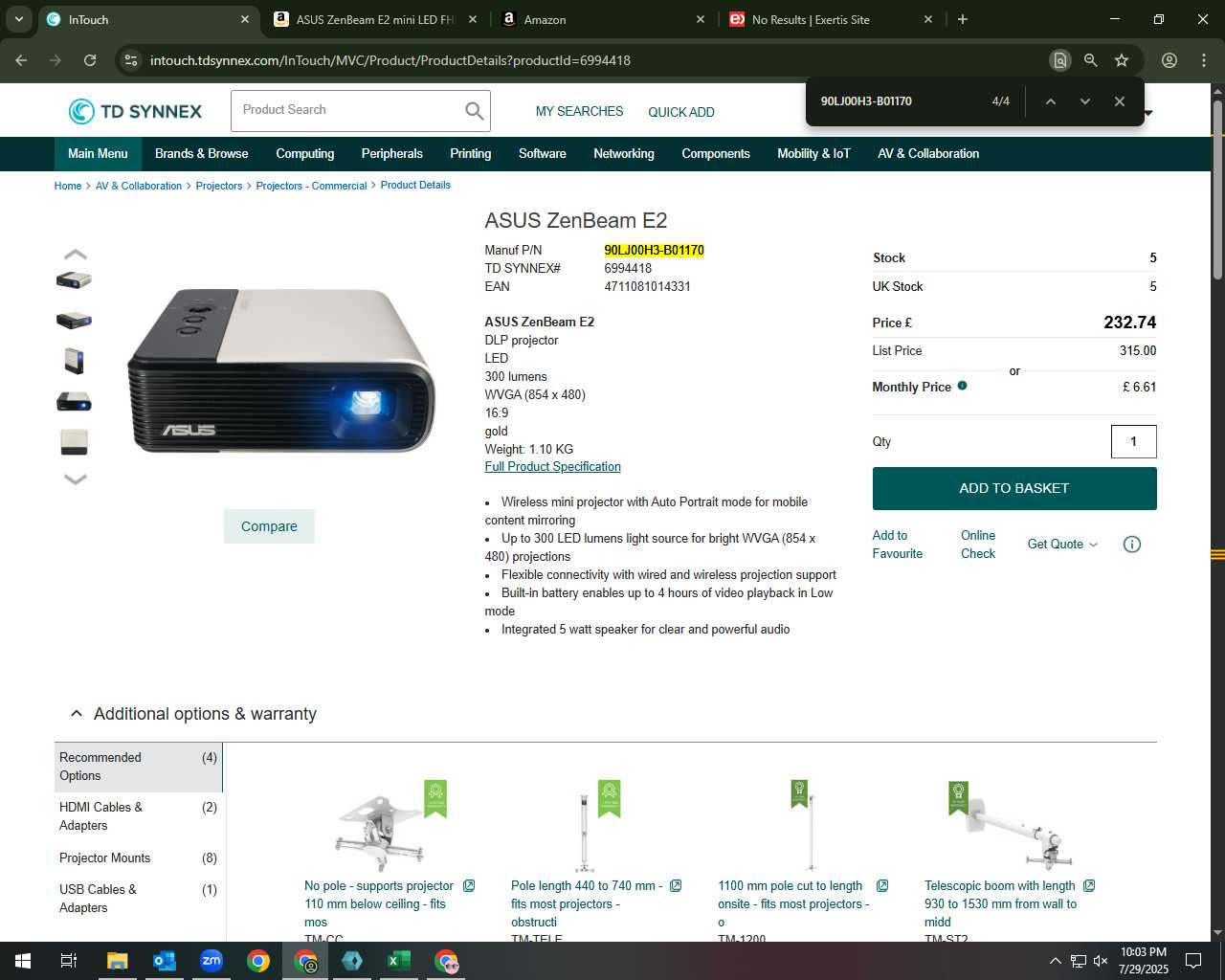Open Zoom from the taskbar
This screenshot has height=980, width=1225.
point(212,961)
